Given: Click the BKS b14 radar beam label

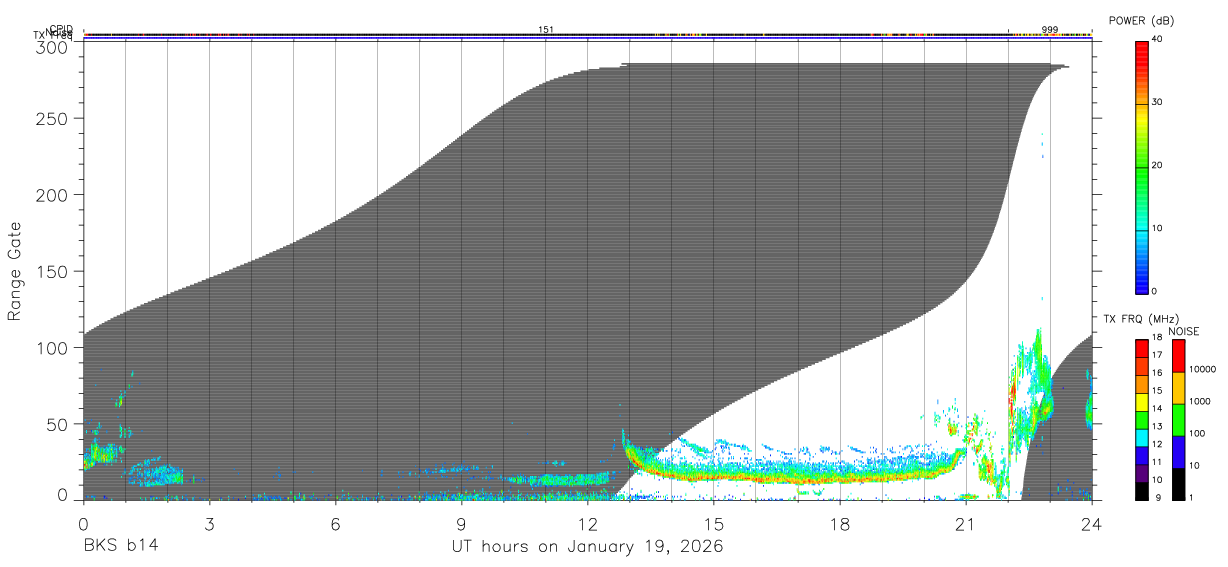Looking at the screenshot, I should click(x=121, y=546).
